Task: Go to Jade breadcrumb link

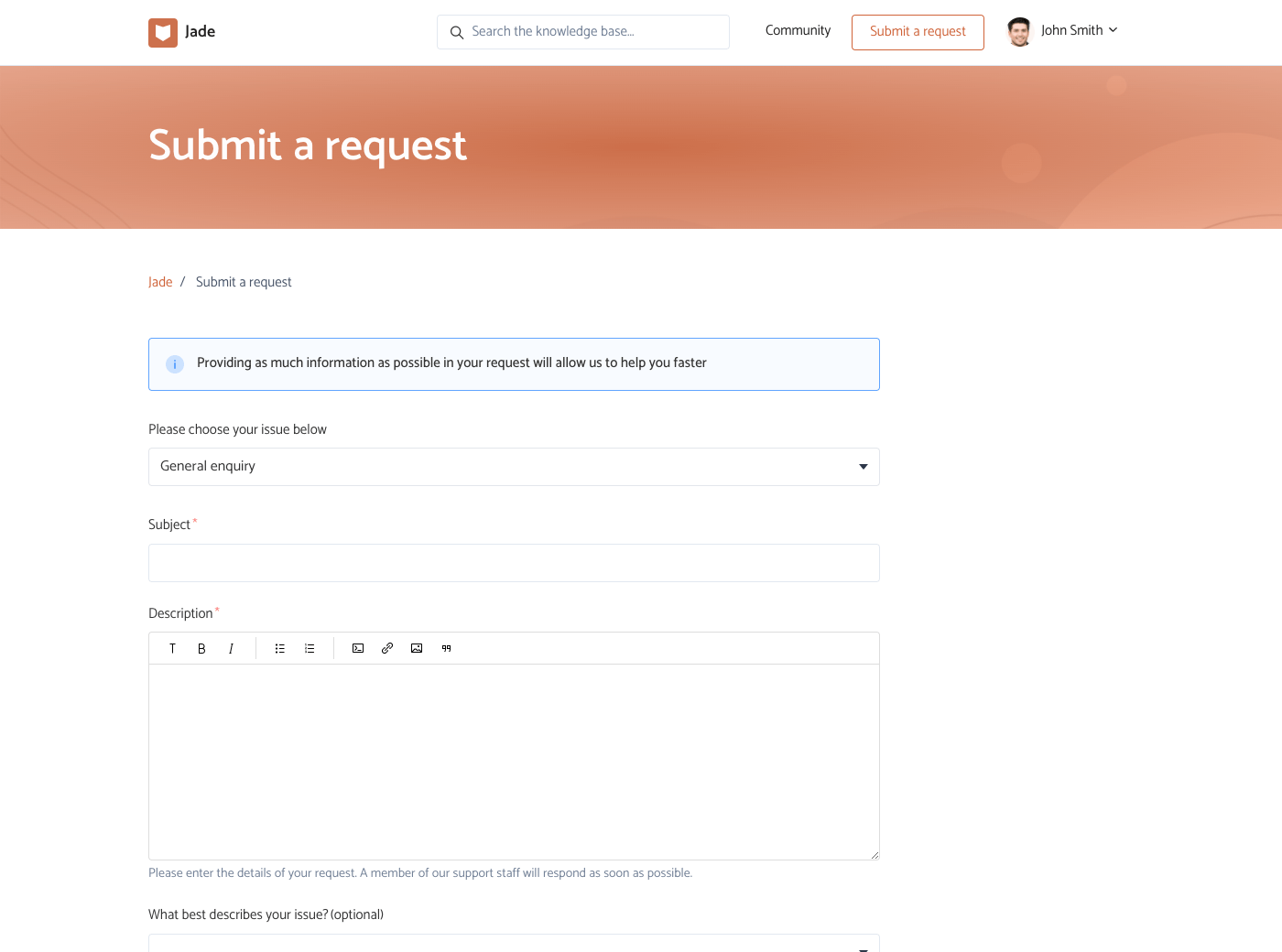Action: (x=160, y=282)
